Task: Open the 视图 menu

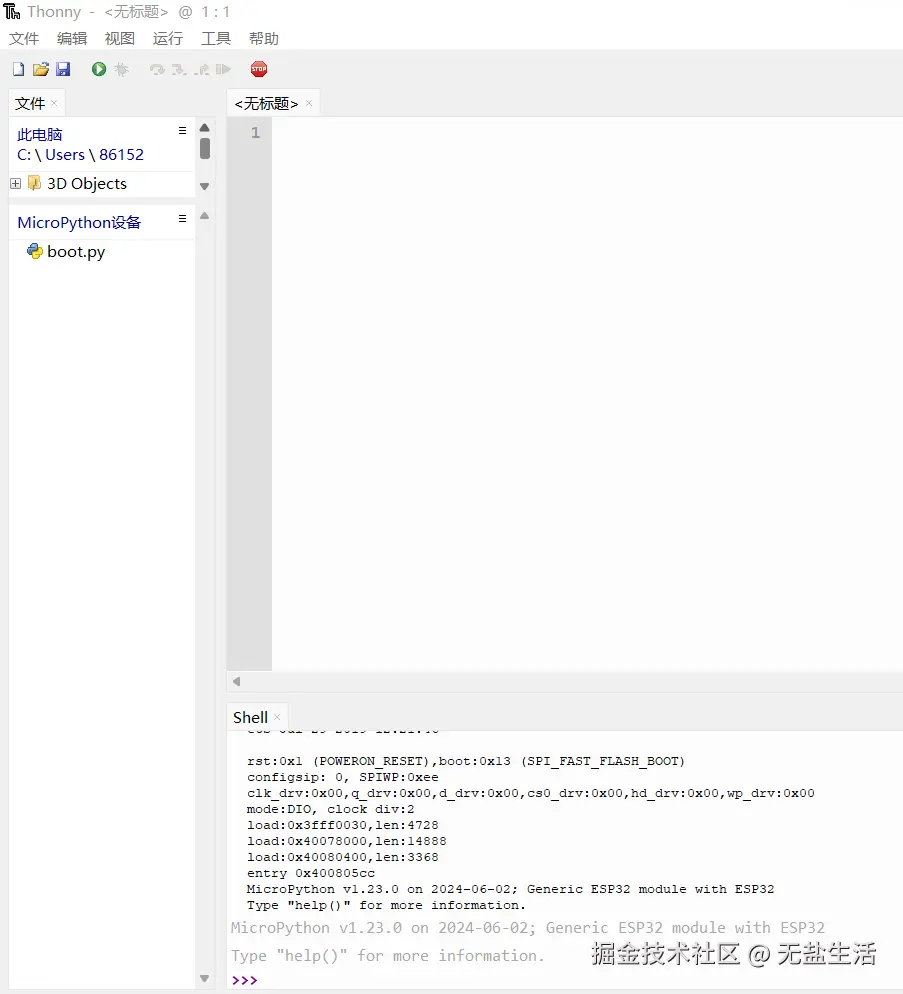Action: coord(120,39)
